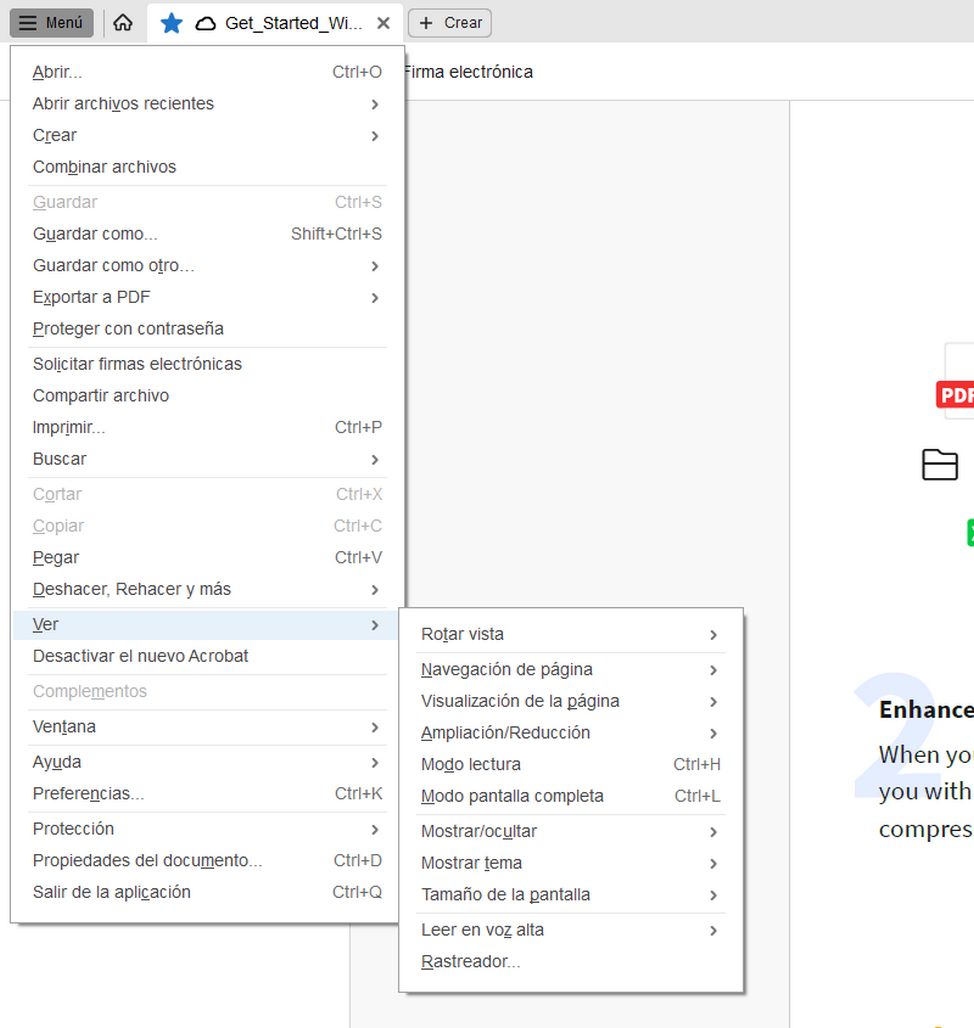Screen dimensions: 974x1028
Task: Click the red PDF badge in document
Action: click(956, 395)
